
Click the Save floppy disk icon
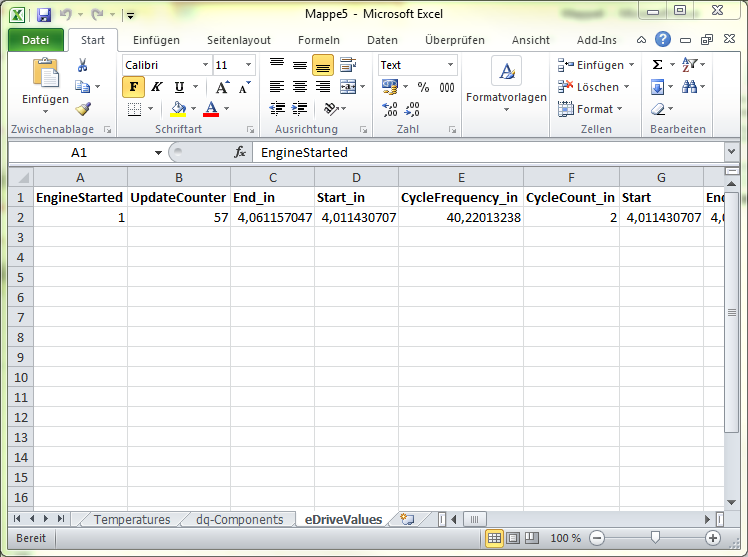point(44,15)
